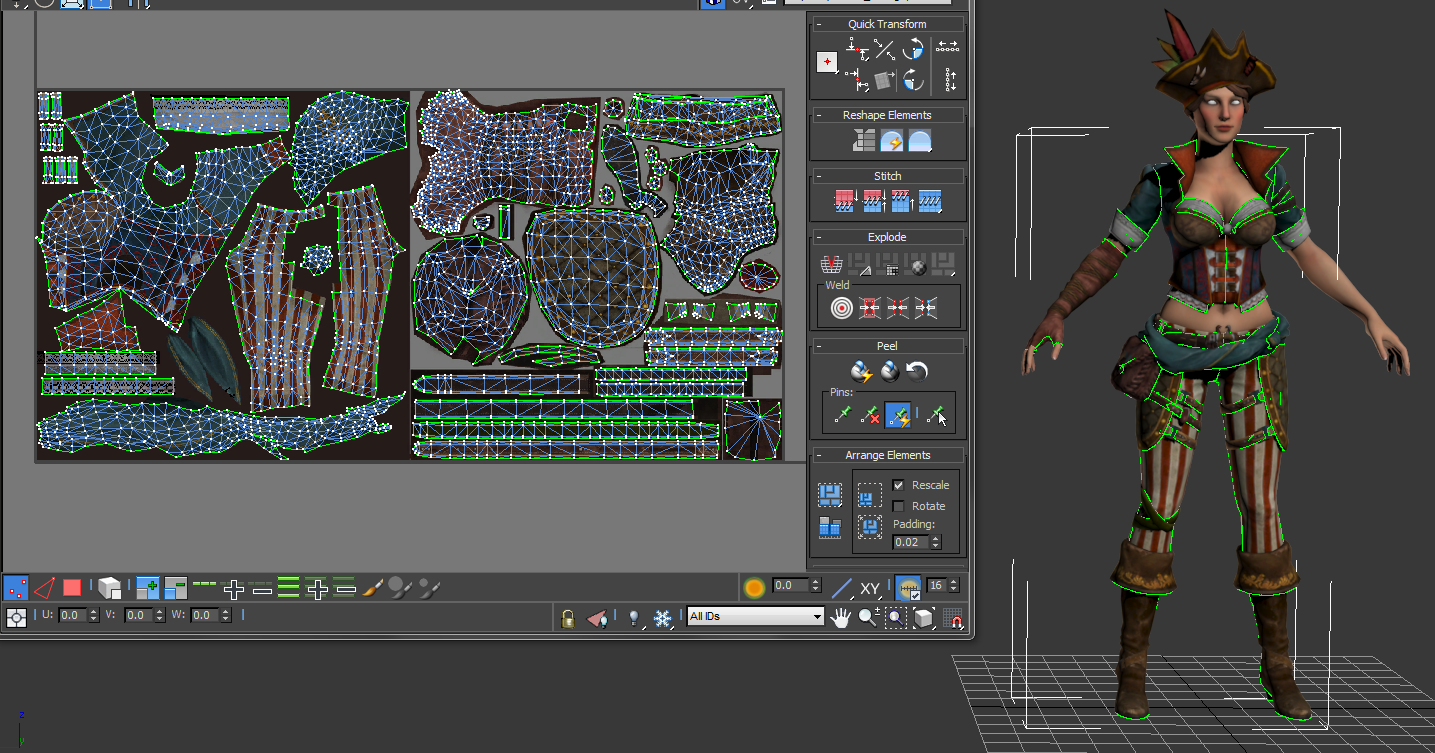Screen dimensions: 1435x753
Task: Toggle Lock Selected Subobjects padlock icon
Action: pos(567,618)
